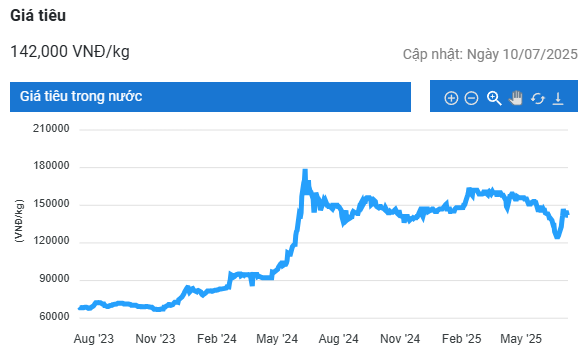This screenshot has width=587, height=364.
Task: Click the Giá tiêu heading
Action: [38, 15]
